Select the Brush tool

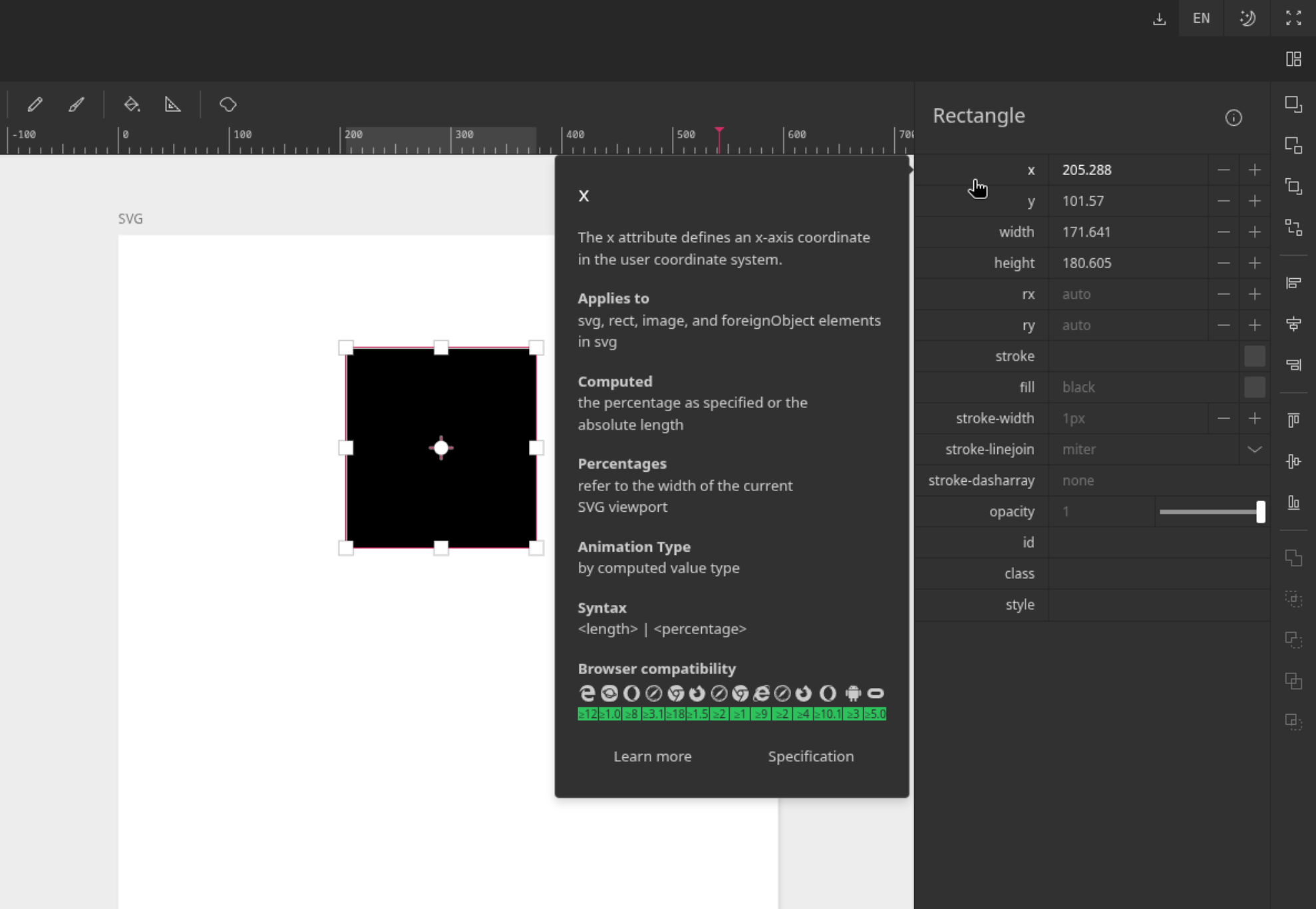(x=77, y=104)
